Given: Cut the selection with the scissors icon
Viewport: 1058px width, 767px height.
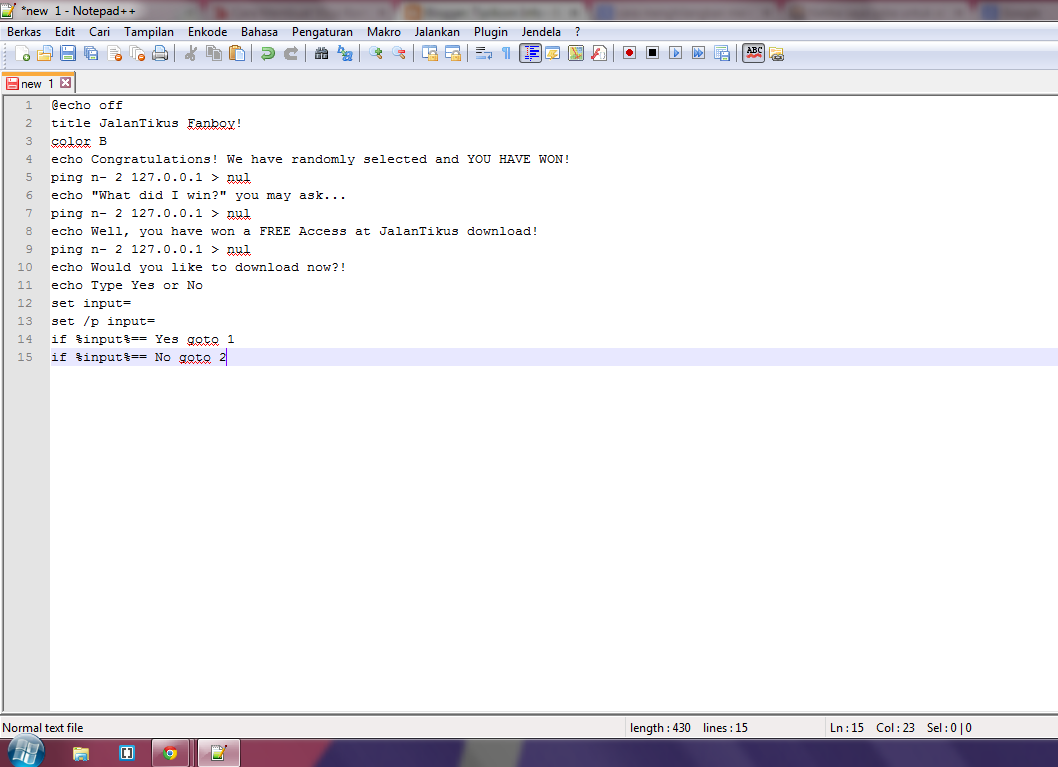Looking at the screenshot, I should tap(191, 53).
